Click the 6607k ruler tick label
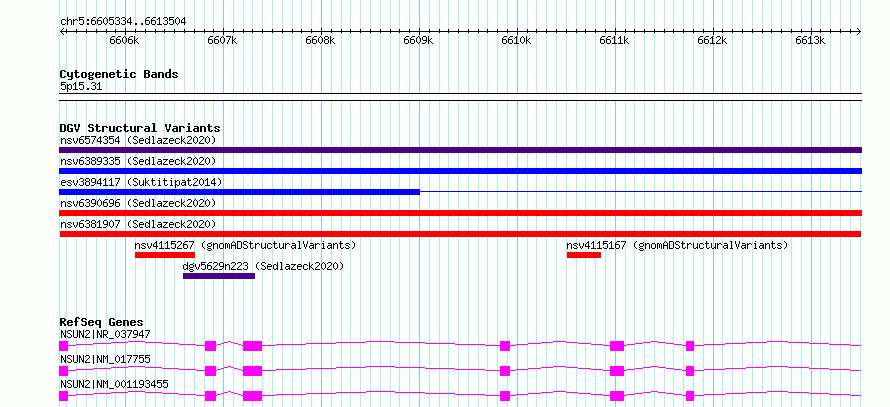 224,41
